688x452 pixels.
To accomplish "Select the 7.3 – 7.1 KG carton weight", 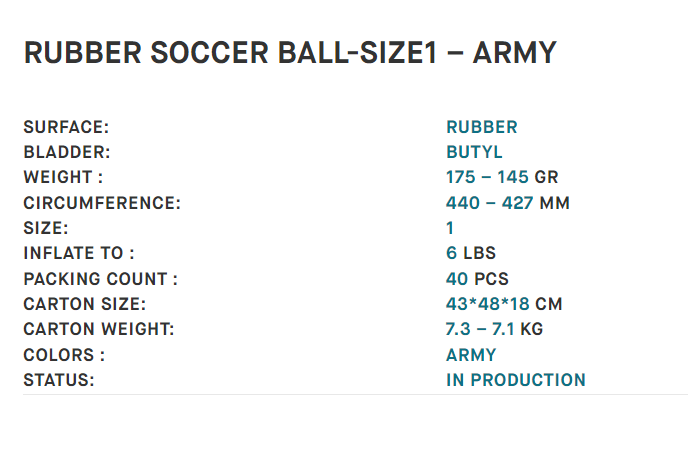I will [494, 329].
